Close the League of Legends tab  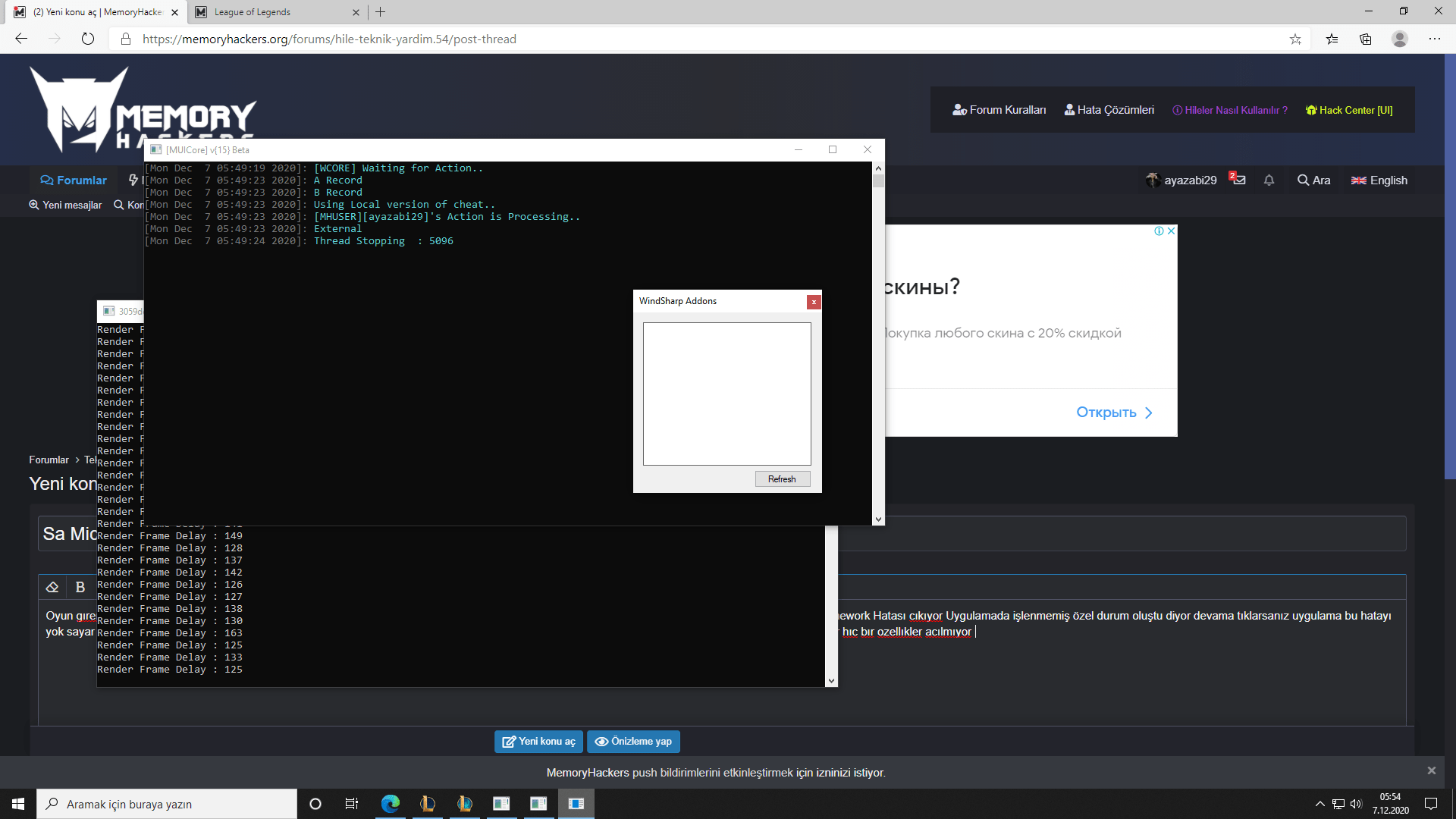click(356, 12)
